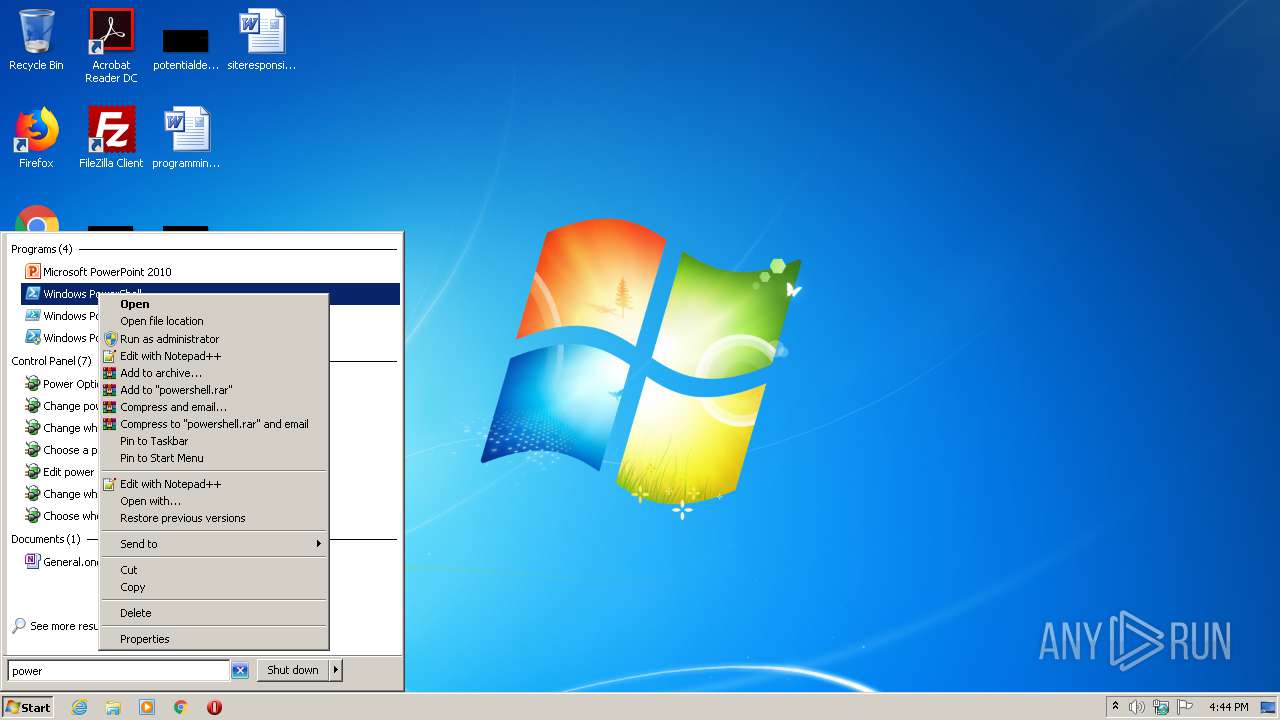Open the General.one document result
The width and height of the screenshot is (1280, 720).
61,562
